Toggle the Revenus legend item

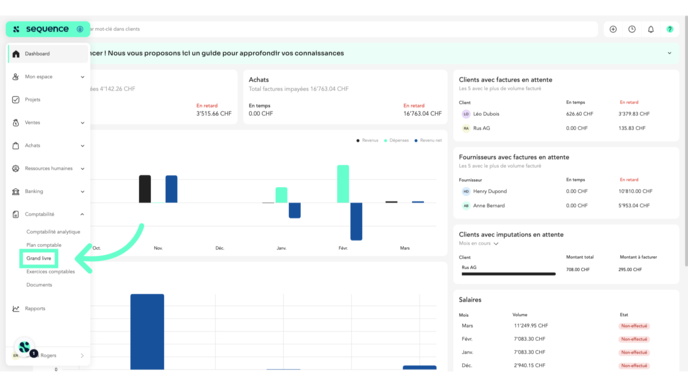coord(367,140)
